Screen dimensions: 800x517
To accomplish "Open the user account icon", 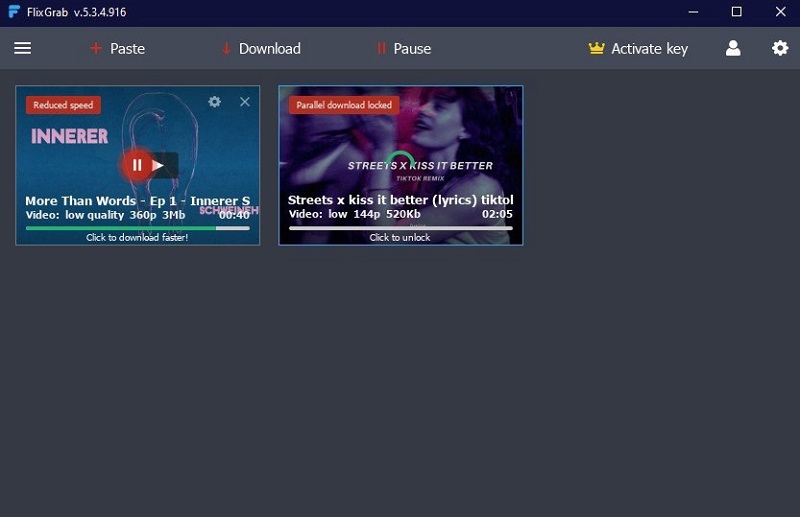I will coord(733,48).
